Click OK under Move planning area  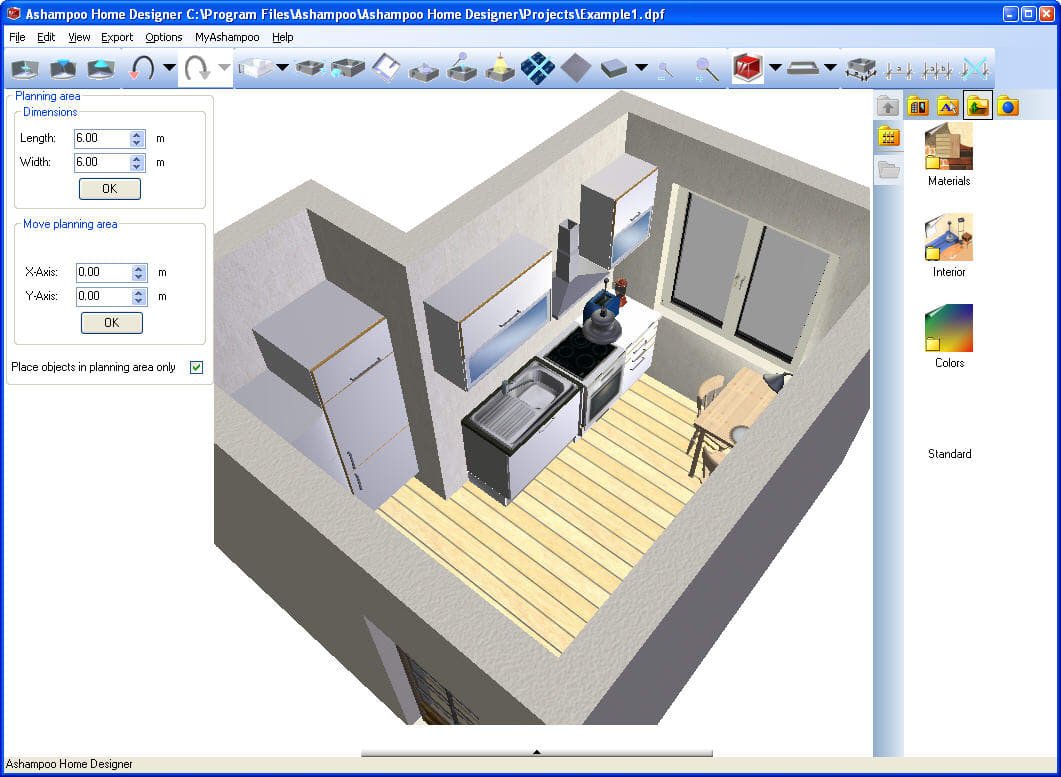112,323
